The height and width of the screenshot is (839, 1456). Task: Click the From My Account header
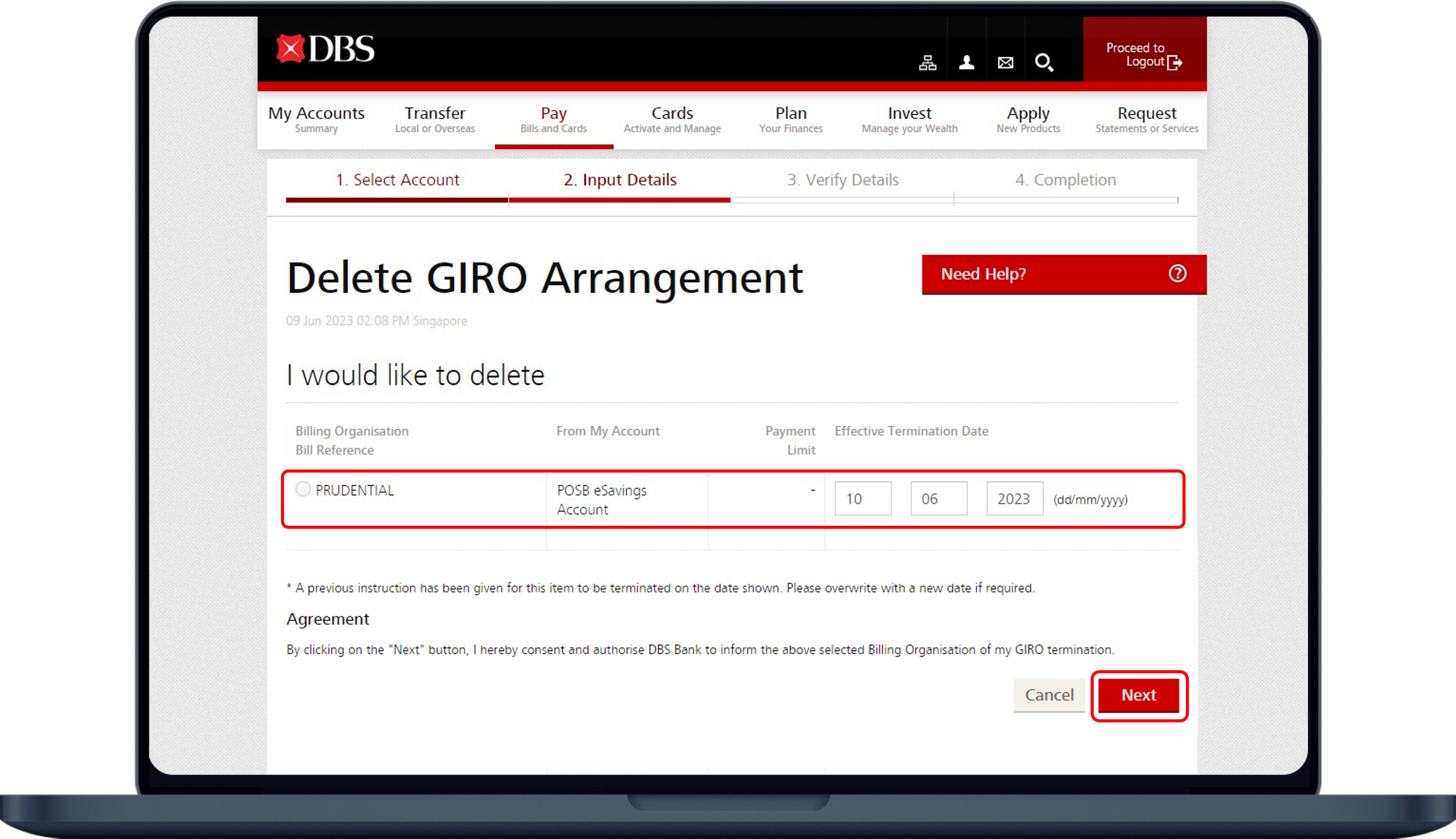608,431
